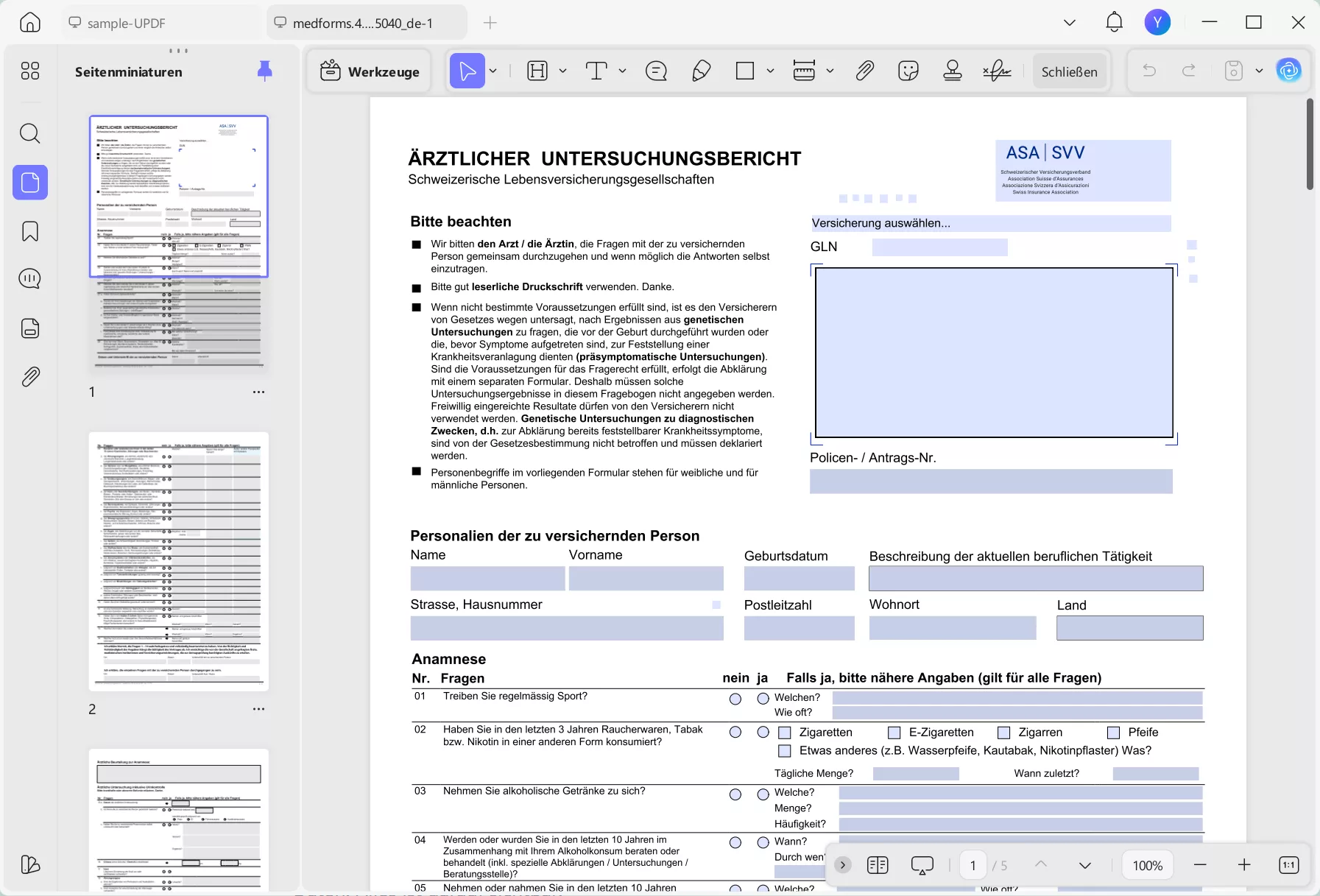Open the comment annotation tool
Image resolution: width=1320 pixels, height=896 pixels.
tap(655, 71)
